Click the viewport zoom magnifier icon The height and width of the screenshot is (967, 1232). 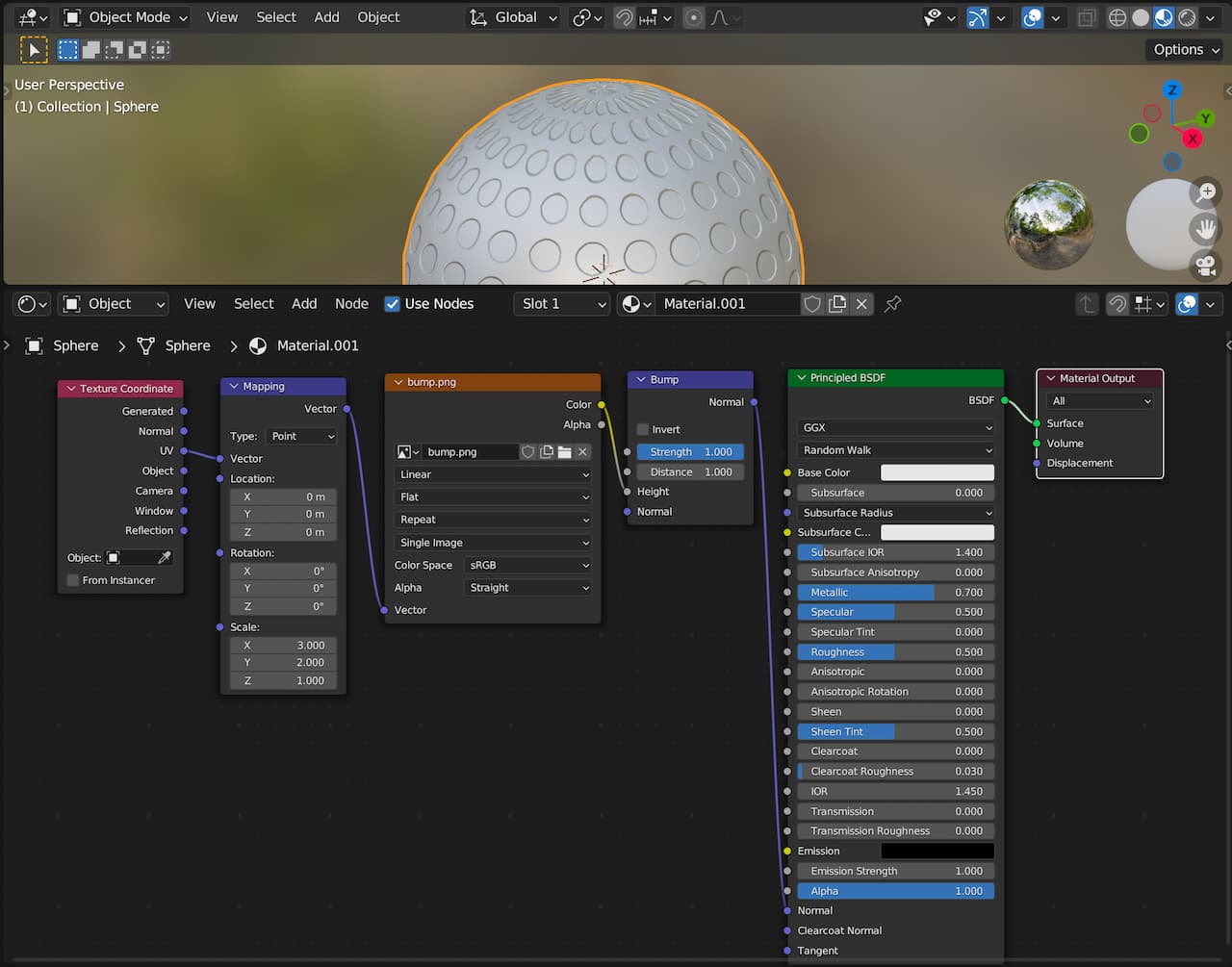coord(1205,193)
